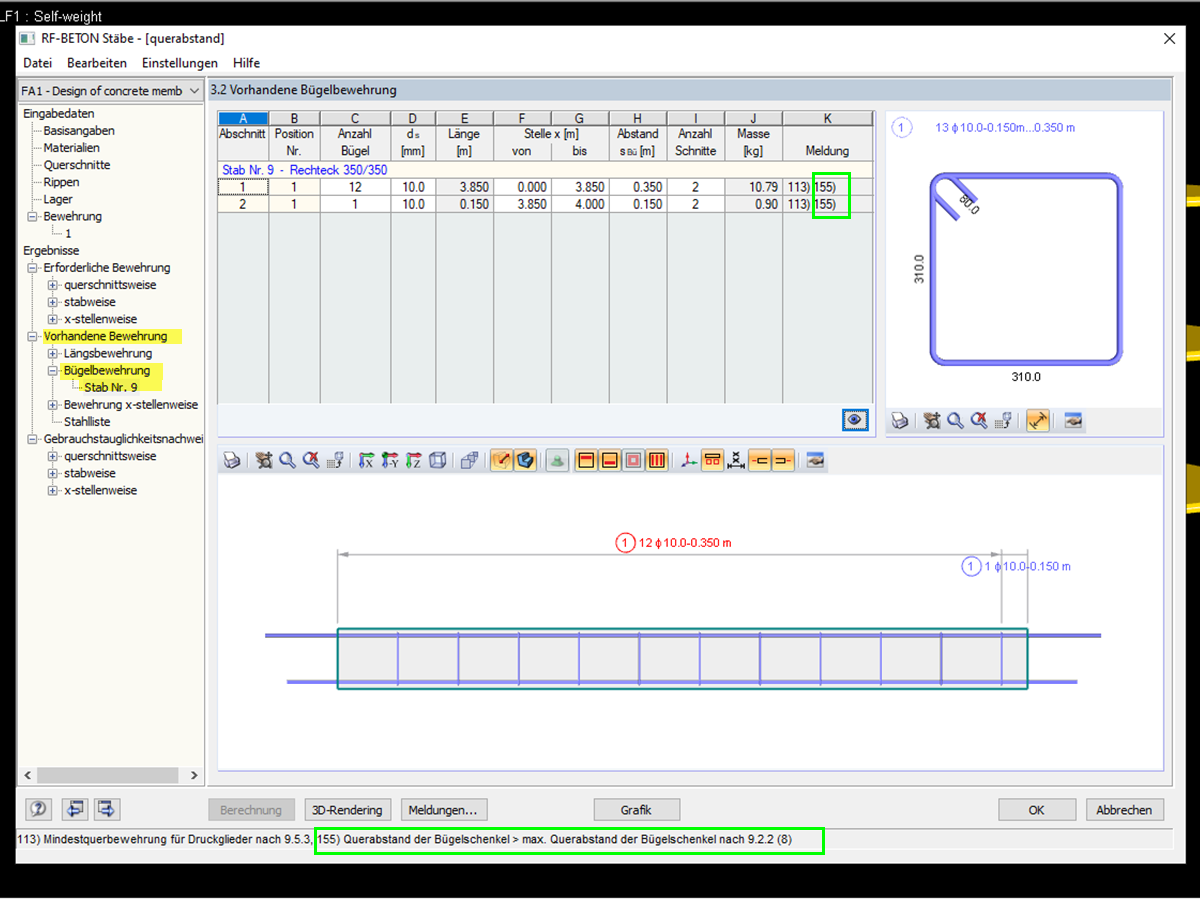
Task: Click the picture export icon in the lower toolbar
Action: 816,460
